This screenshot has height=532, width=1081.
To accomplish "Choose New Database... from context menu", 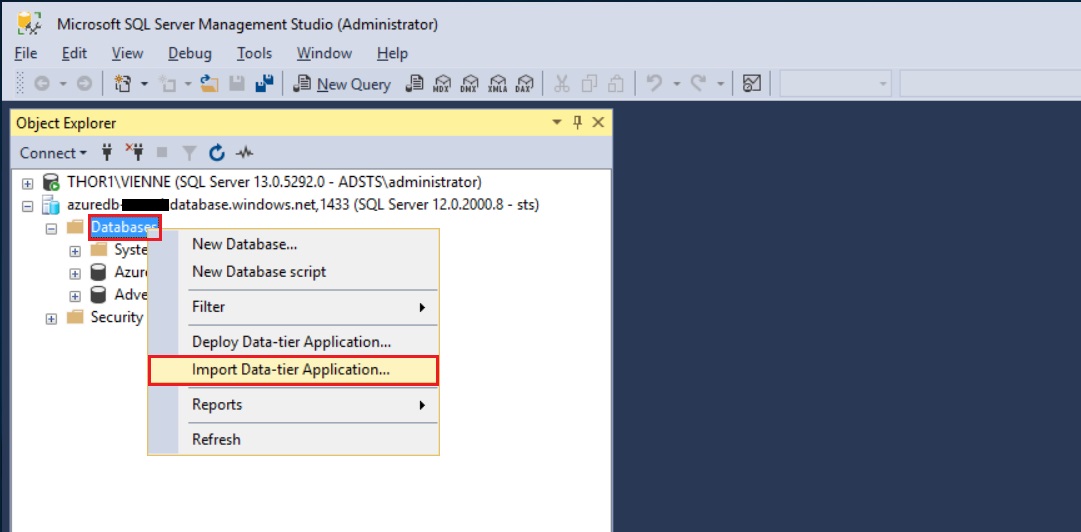I will tap(294, 244).
